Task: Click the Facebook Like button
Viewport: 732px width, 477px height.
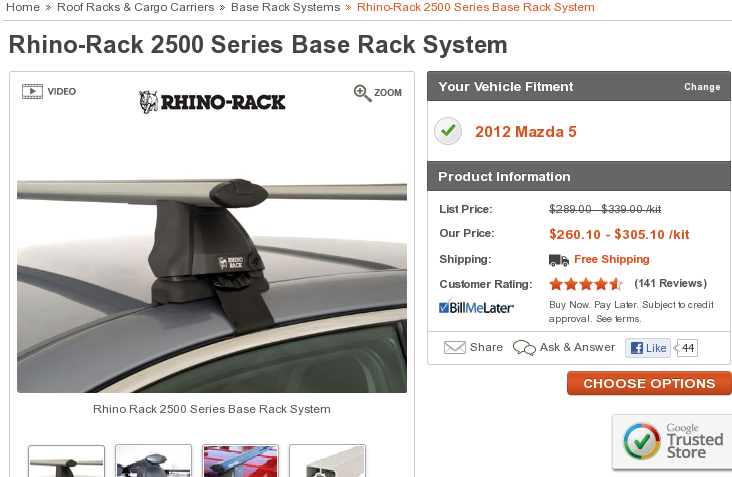Action: tap(648, 348)
